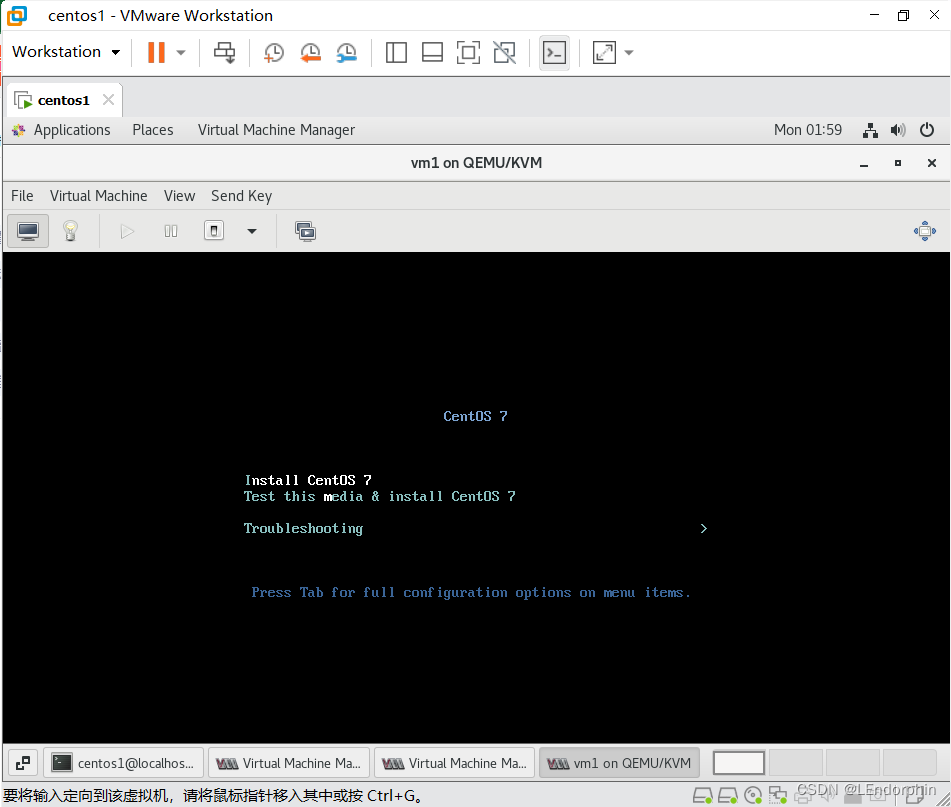Viewport: 951px width, 807px height.
Task: Click the stretch guest display icon
Action: point(604,53)
